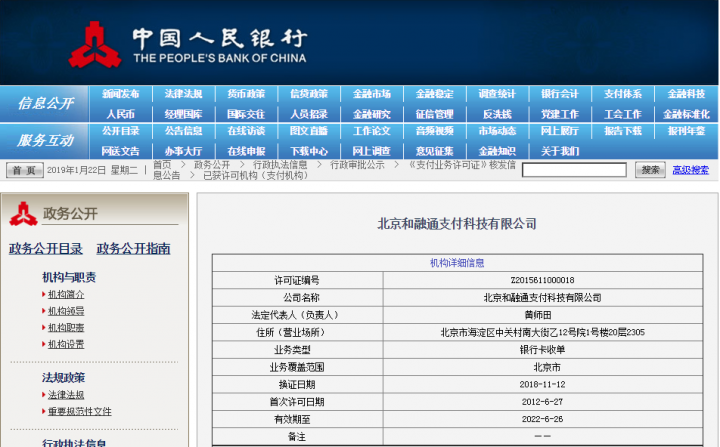The image size is (720, 447).
Task: Open the 新闻发布 menu item
Action: click(120, 94)
